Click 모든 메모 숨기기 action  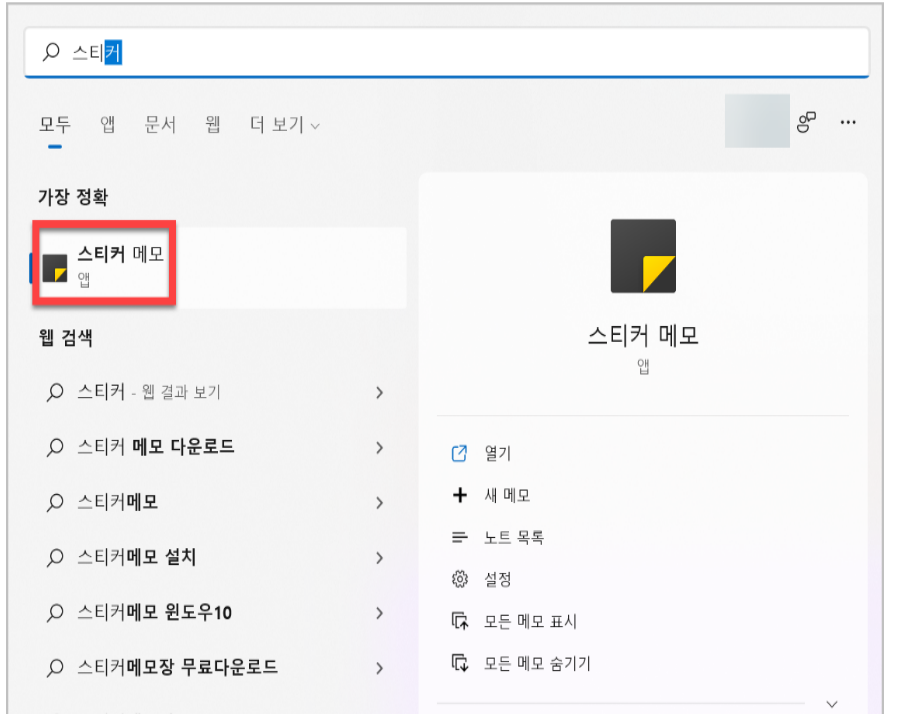pos(537,663)
